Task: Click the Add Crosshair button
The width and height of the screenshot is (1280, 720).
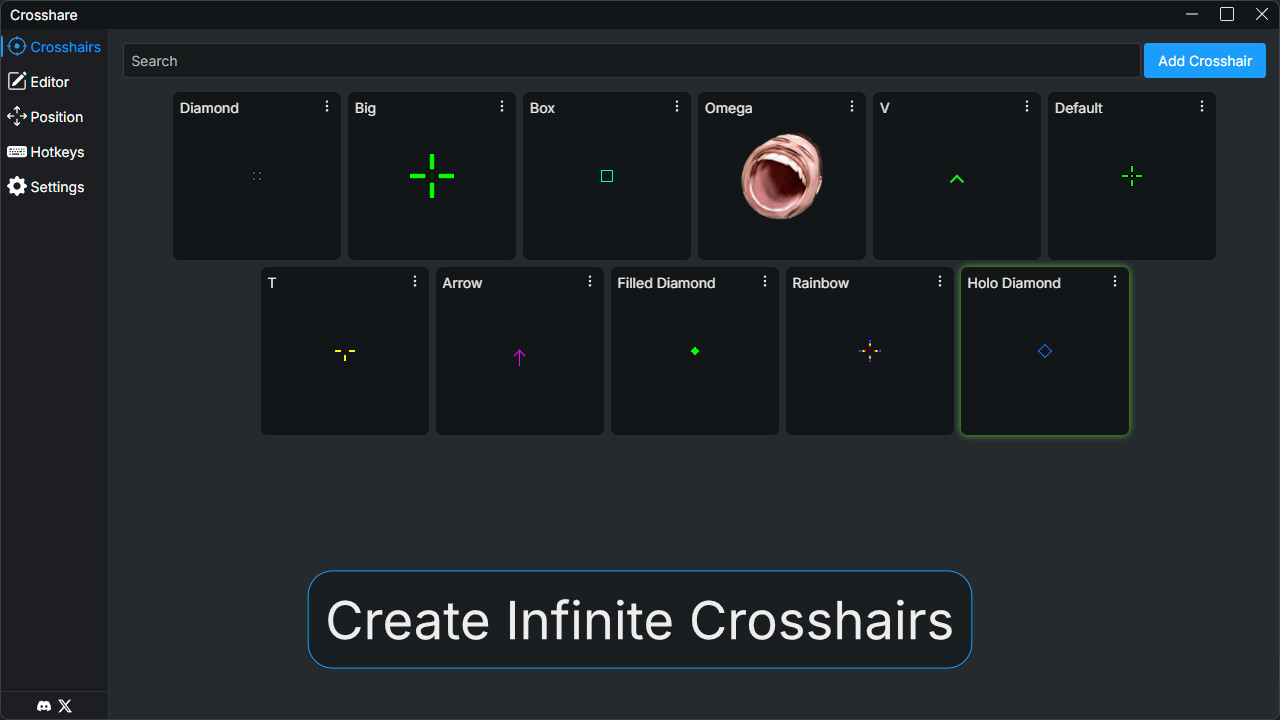Action: [1204, 61]
